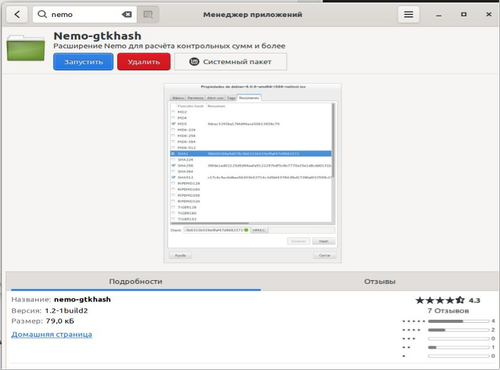The width and height of the screenshot is (500, 370).
Task: Open the Домашняя страница link
Action: 52,334
